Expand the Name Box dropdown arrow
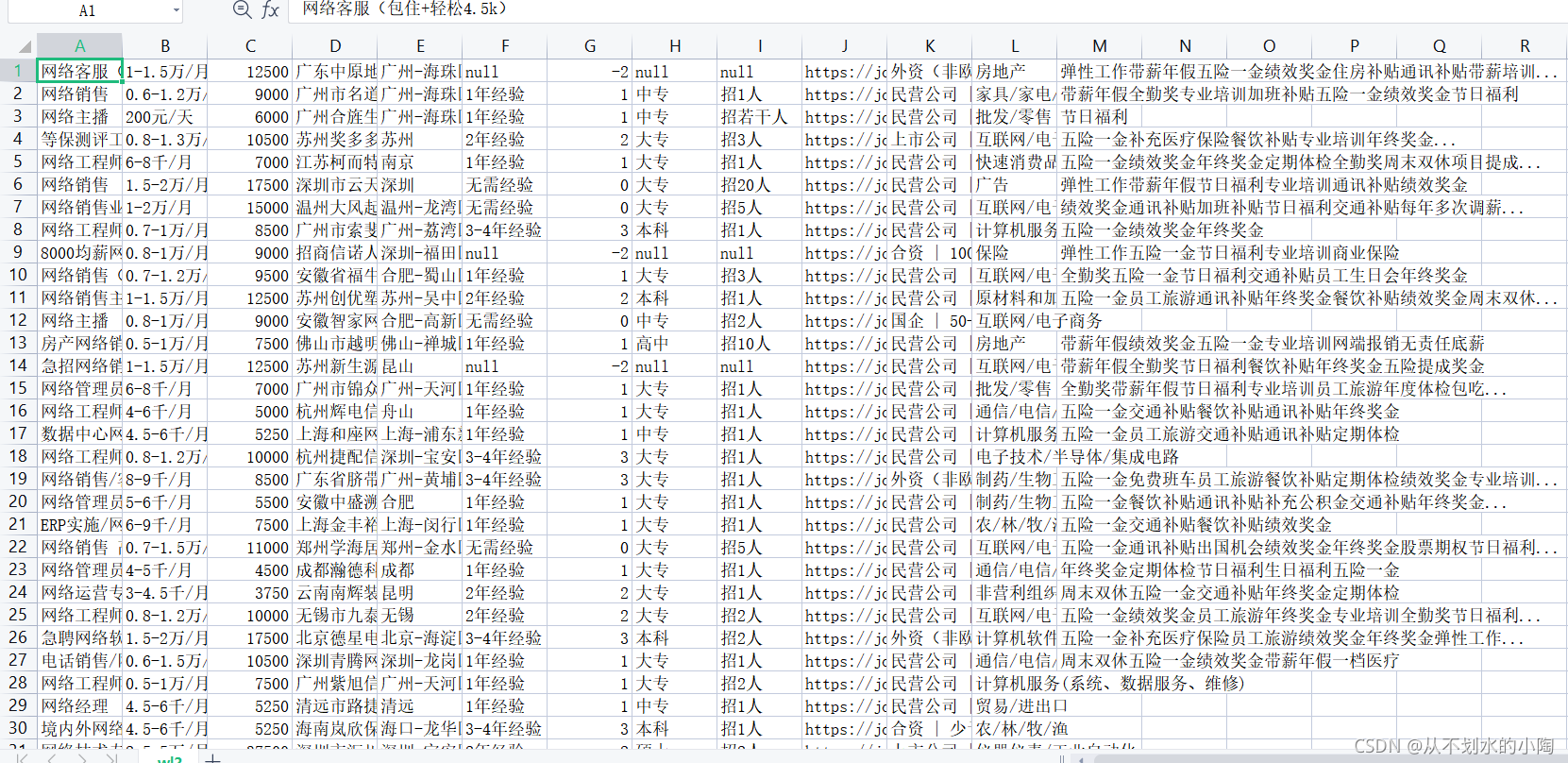 (x=176, y=10)
